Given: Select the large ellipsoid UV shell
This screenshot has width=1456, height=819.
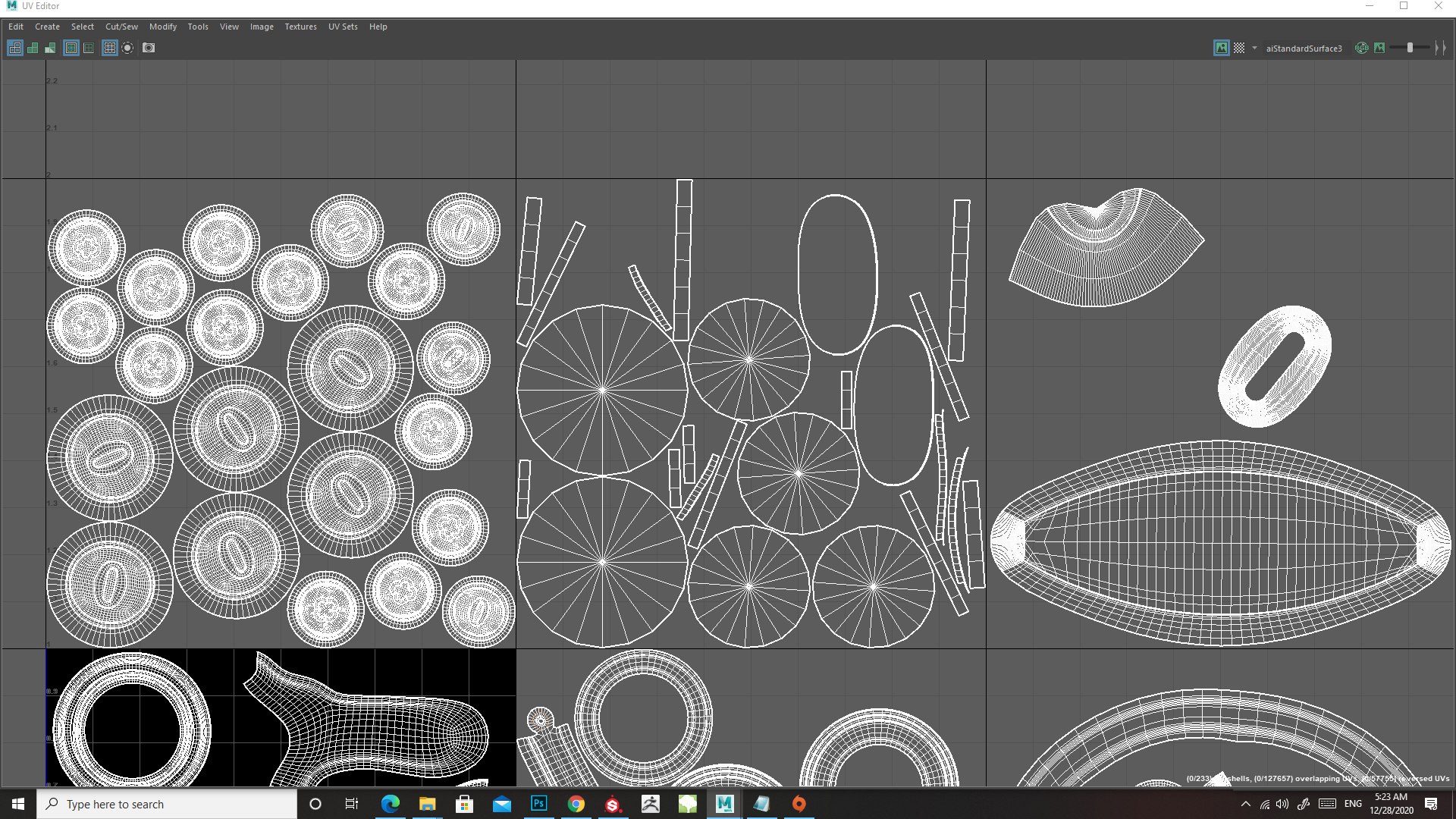Looking at the screenshot, I should click(x=1220, y=544).
